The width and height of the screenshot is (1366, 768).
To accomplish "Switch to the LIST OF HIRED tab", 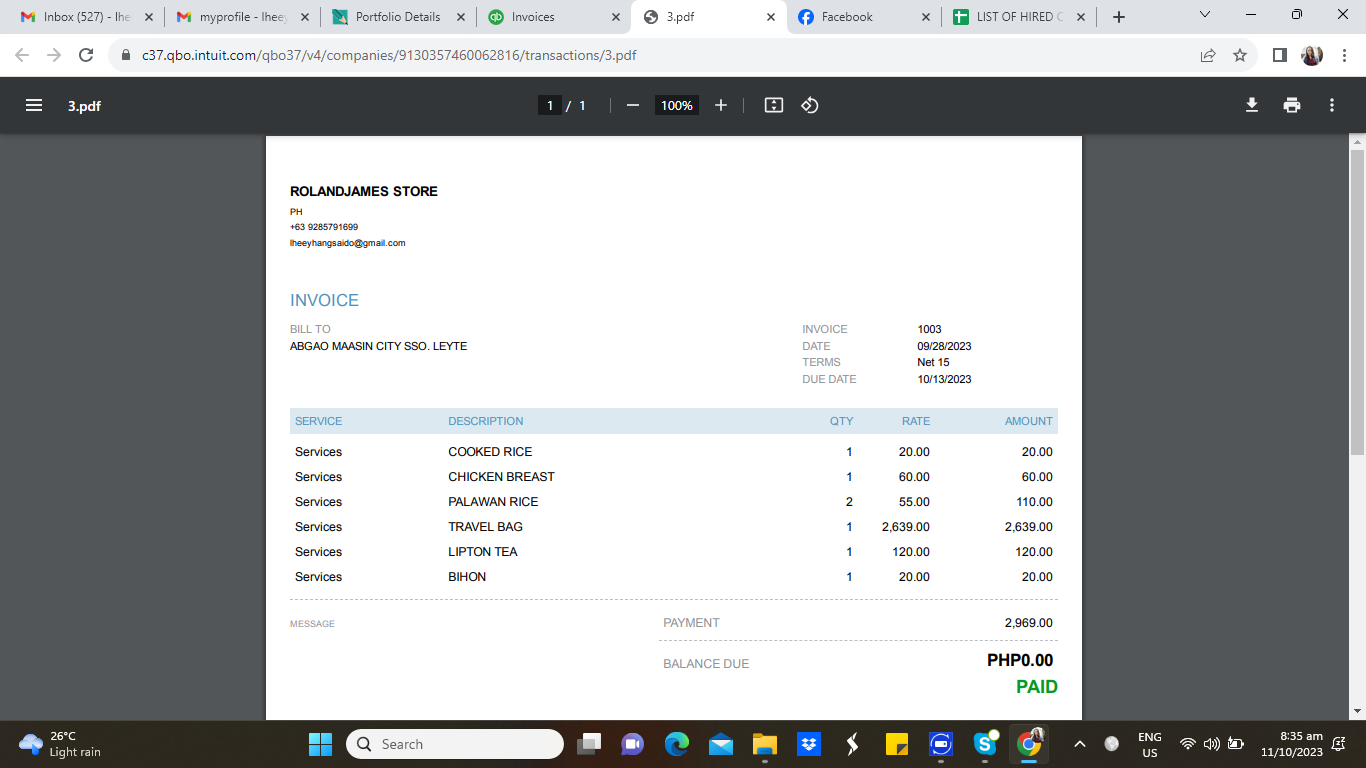I will pos(1019,17).
